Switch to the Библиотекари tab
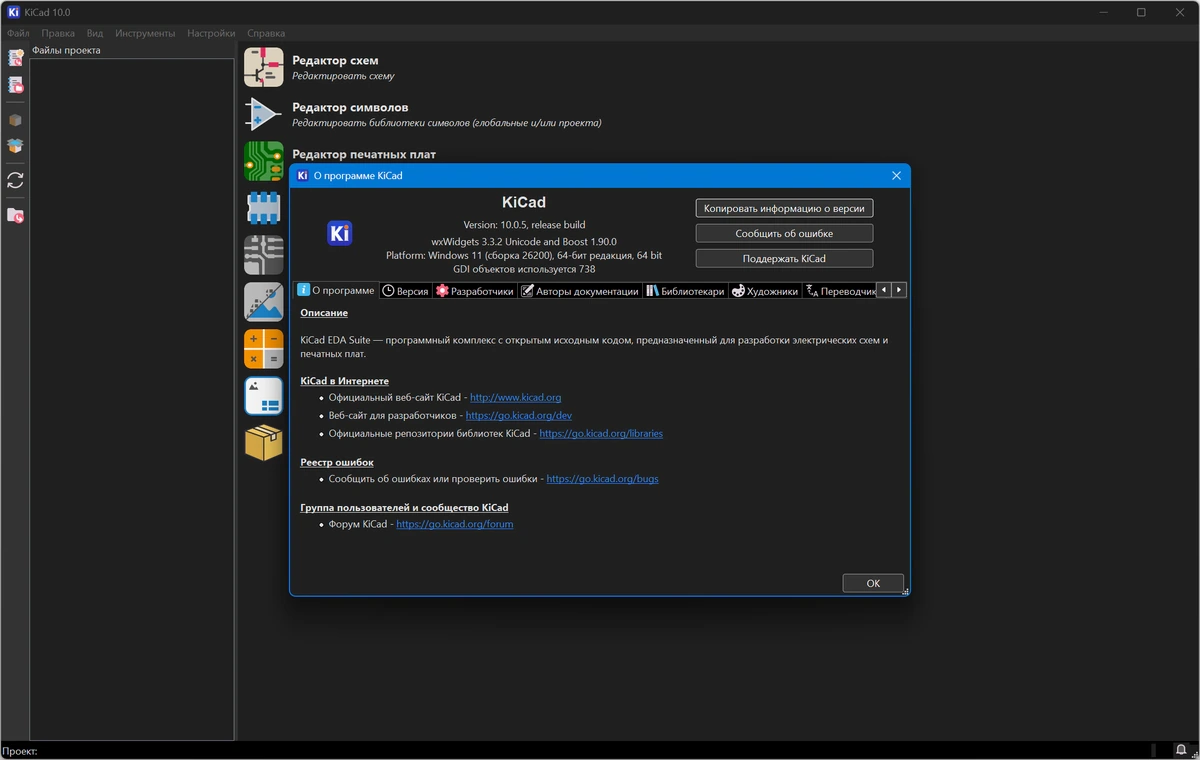Screen dimensions: 1200x760 point(685,291)
